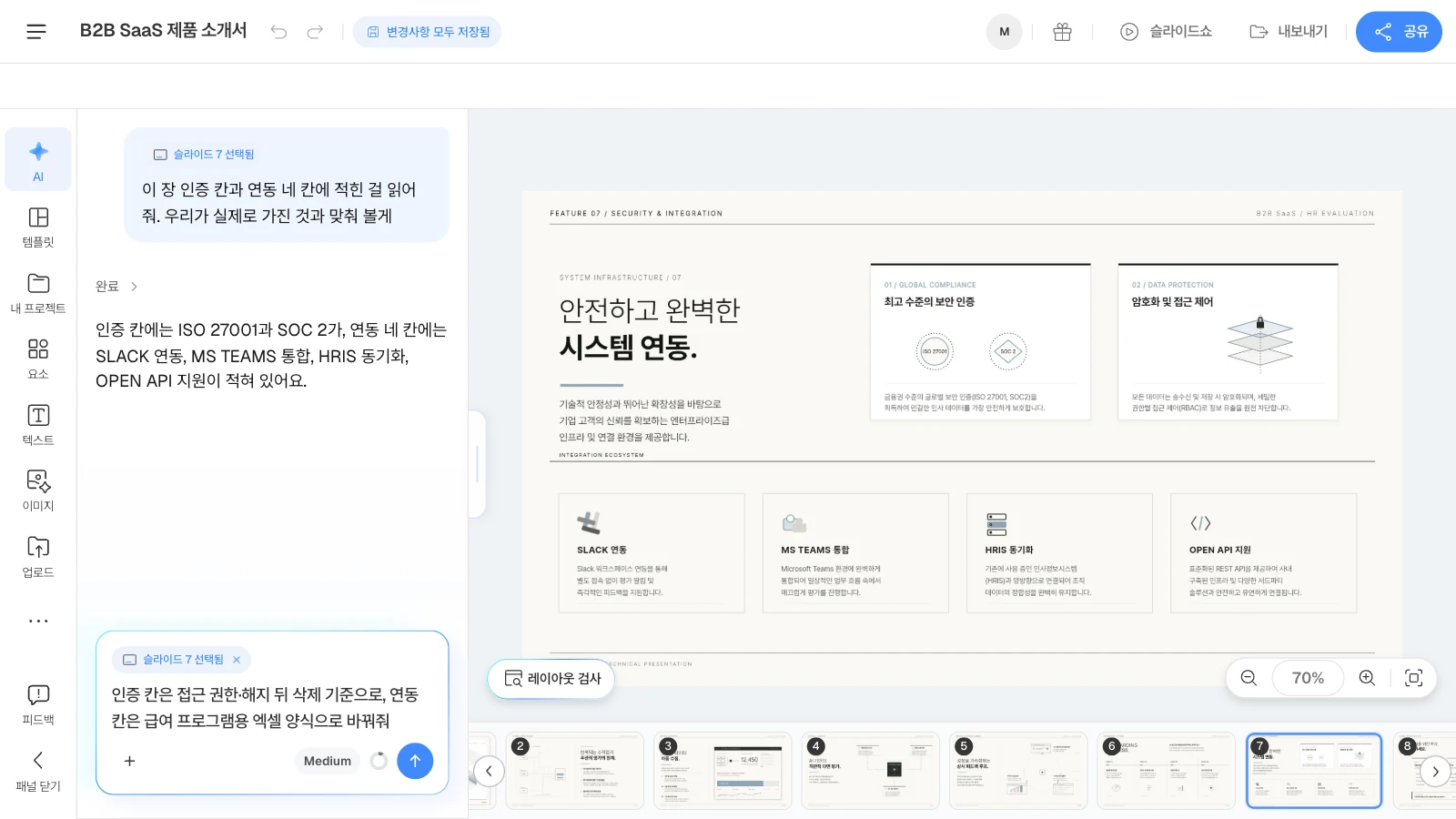Select slide 6 thumbnail
This screenshot has height=819, width=1456.
1166,771
